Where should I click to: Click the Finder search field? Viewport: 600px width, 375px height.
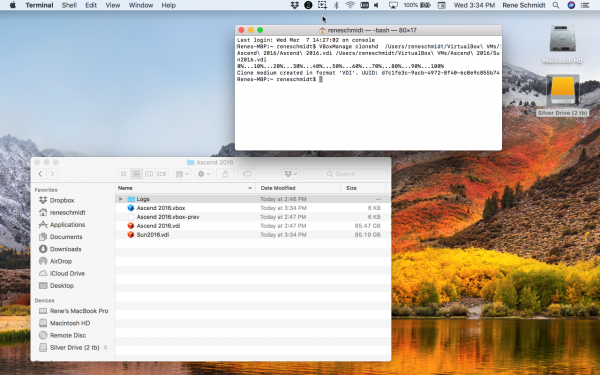[345, 174]
